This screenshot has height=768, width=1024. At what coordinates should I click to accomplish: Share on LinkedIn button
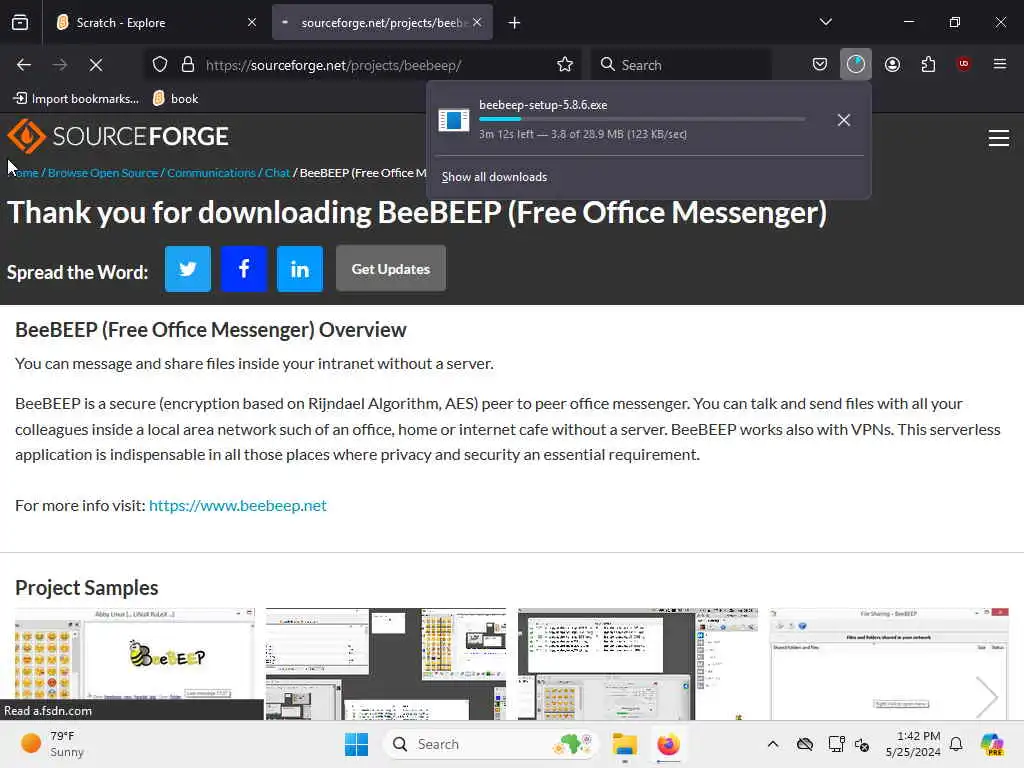pos(300,269)
